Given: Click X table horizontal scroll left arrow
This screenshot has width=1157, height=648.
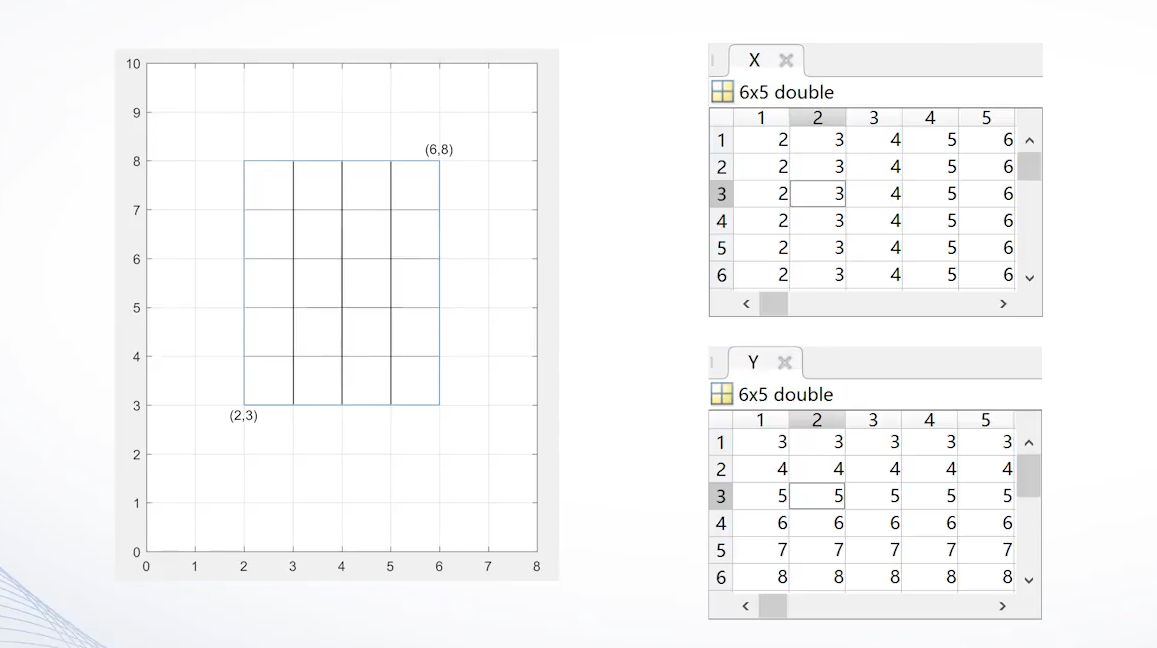Looking at the screenshot, I should pyautogui.click(x=746, y=304).
